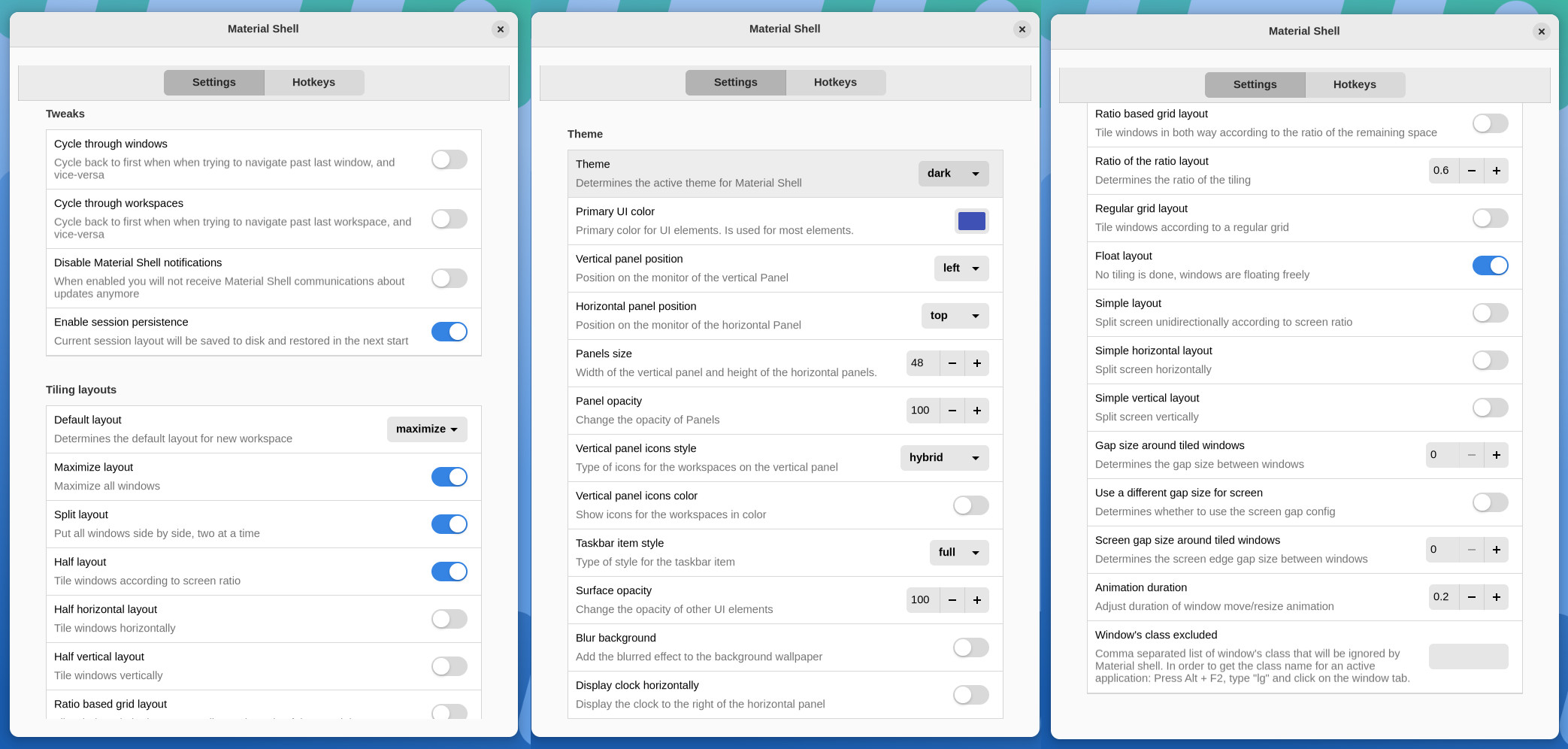Click the Surface opacity value field

coord(922,600)
